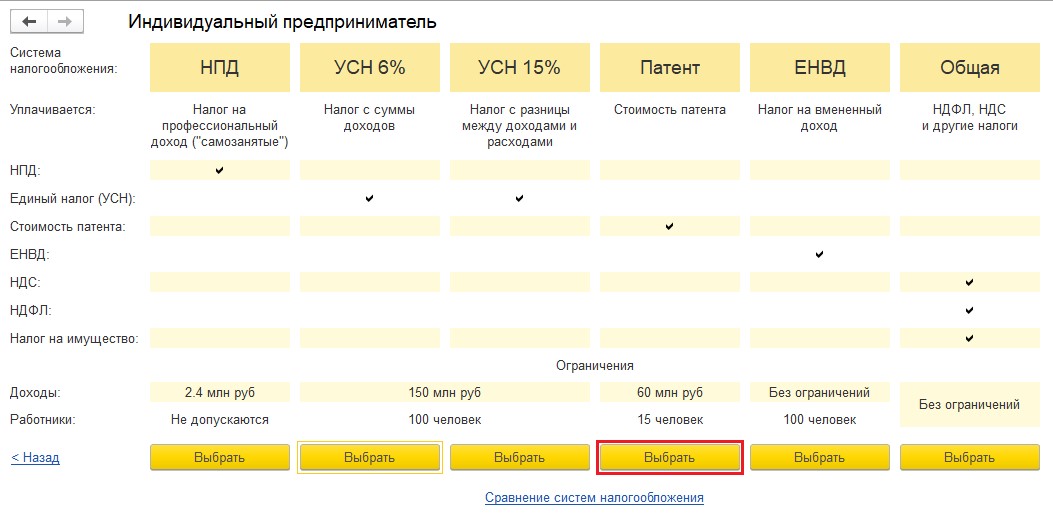Click the НДС checkmark in Общая column

(x=969, y=283)
